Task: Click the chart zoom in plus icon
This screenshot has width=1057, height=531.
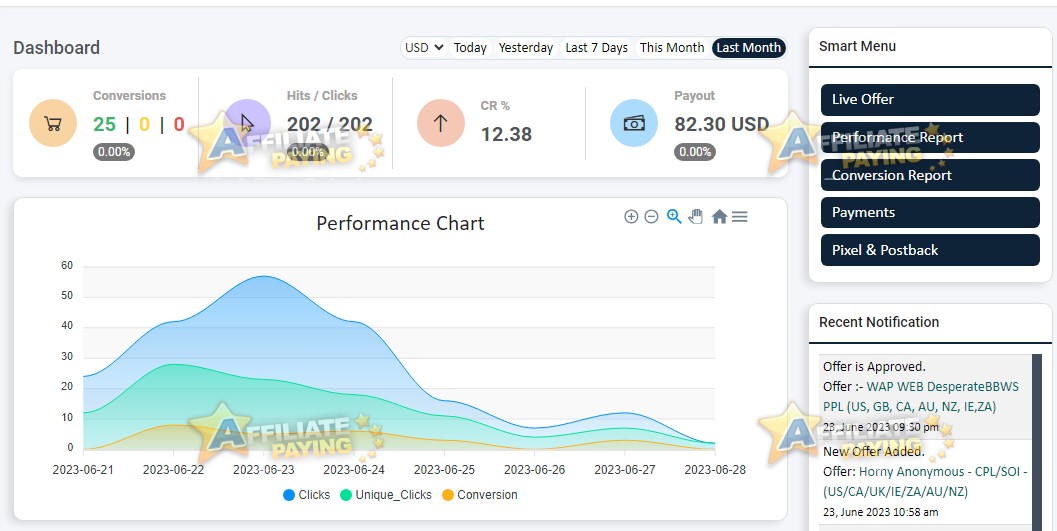Action: (631, 216)
